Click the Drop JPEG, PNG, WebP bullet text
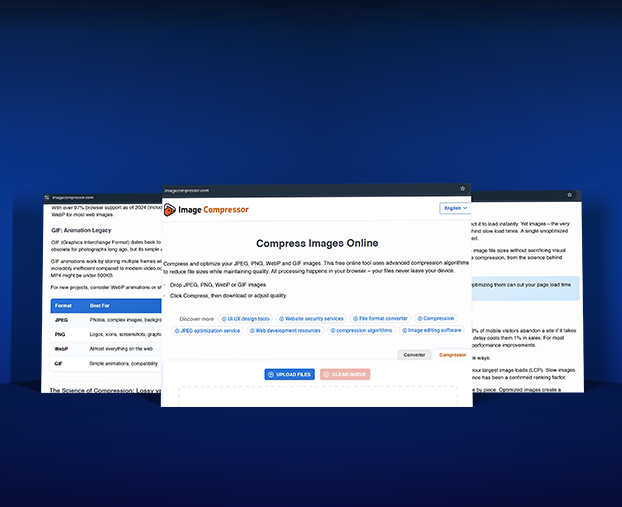The width and height of the screenshot is (622, 507). pyautogui.click(x=218, y=285)
